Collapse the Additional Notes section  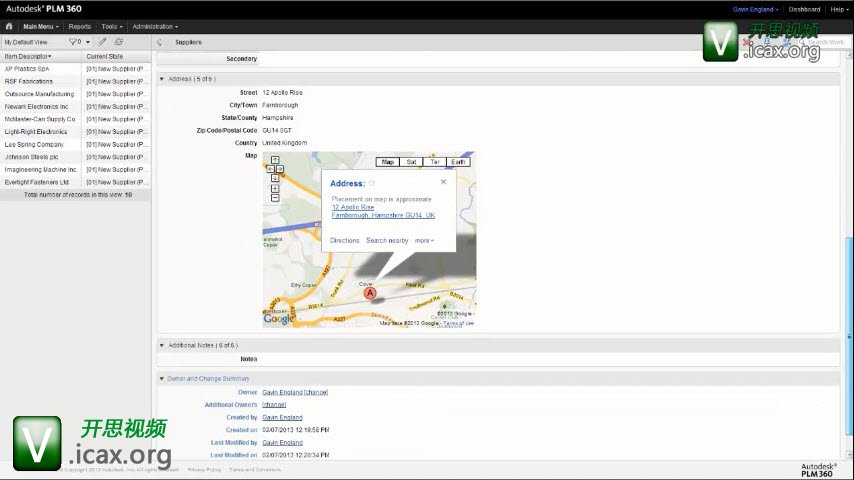click(162, 345)
